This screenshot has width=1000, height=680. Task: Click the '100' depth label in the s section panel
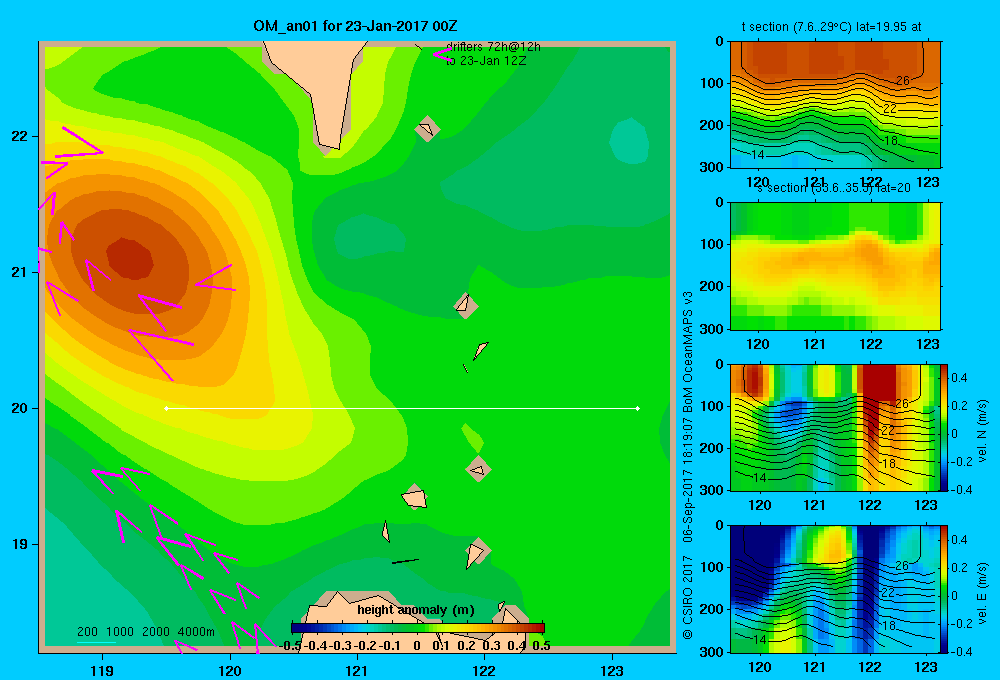(x=713, y=244)
